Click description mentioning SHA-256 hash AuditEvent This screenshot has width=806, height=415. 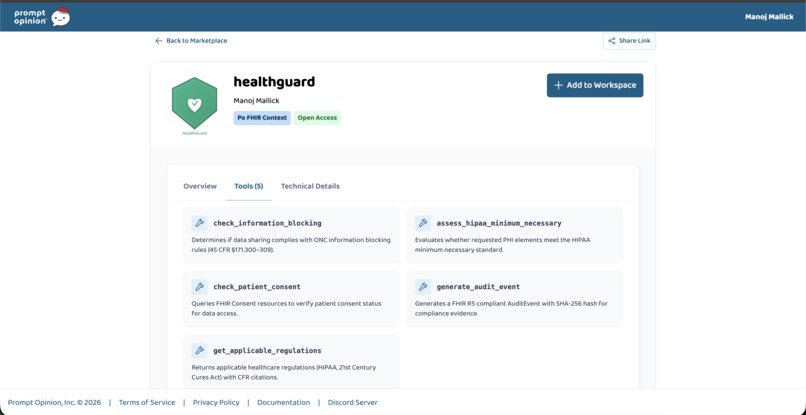tap(511, 309)
